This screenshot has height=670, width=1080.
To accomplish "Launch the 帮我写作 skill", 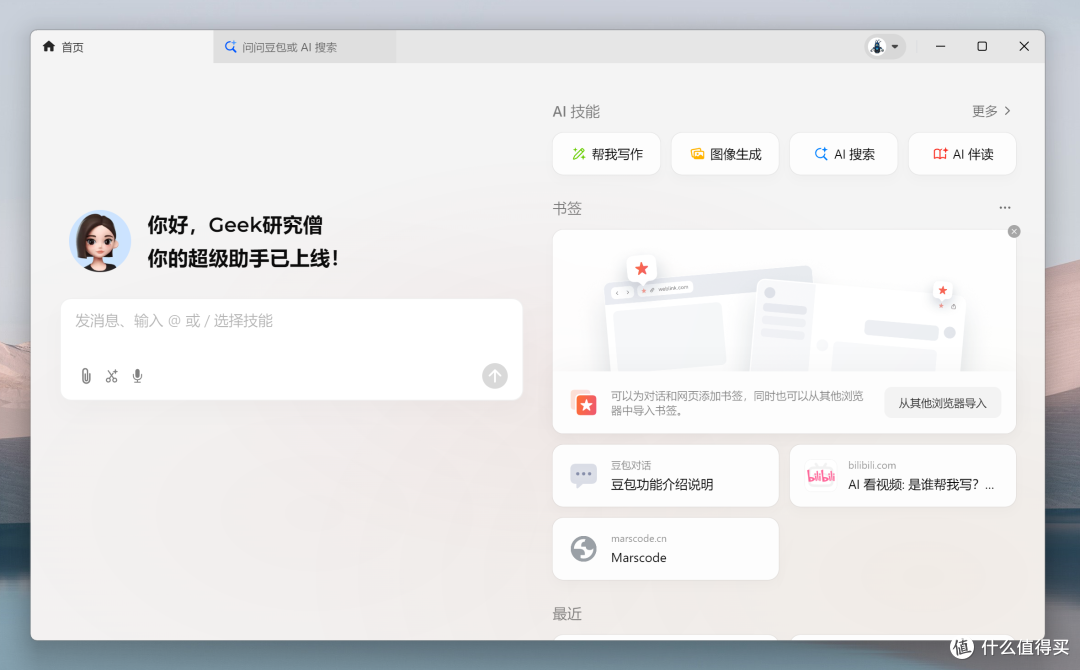I will [606, 154].
